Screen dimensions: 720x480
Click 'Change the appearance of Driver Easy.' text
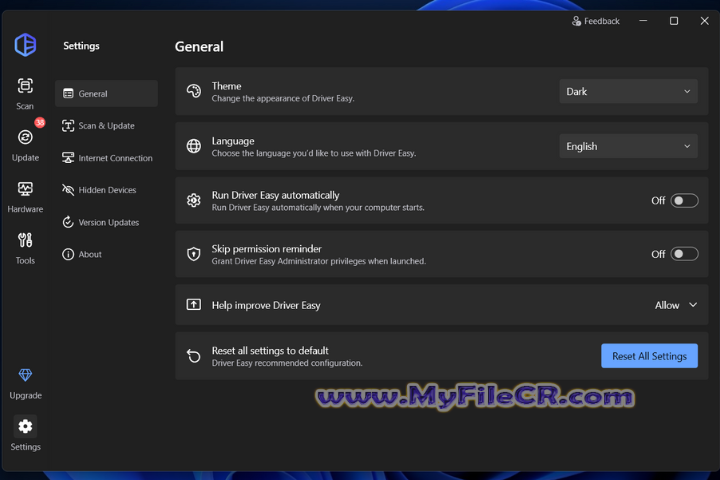point(283,99)
